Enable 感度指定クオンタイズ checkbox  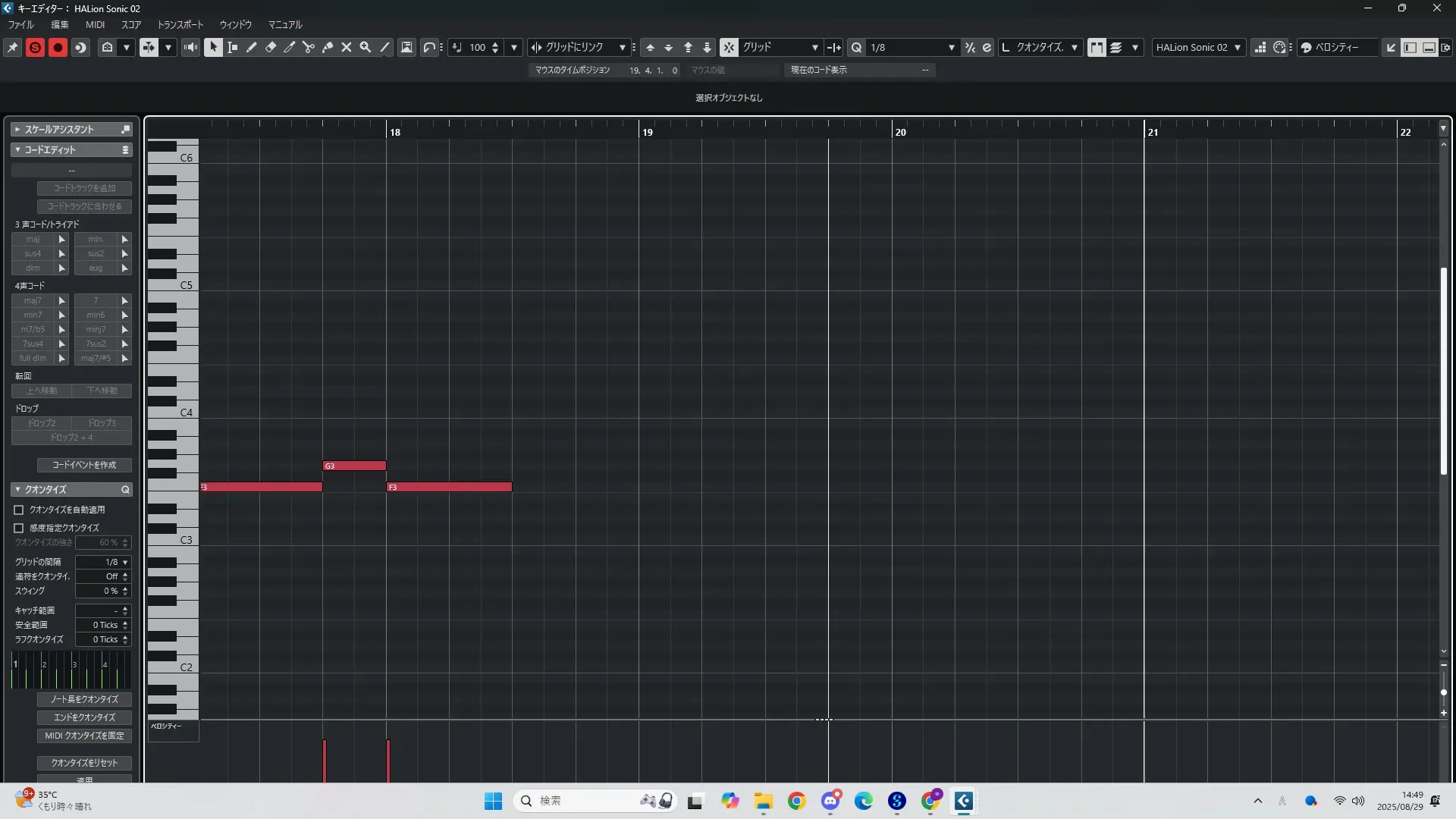(x=19, y=528)
